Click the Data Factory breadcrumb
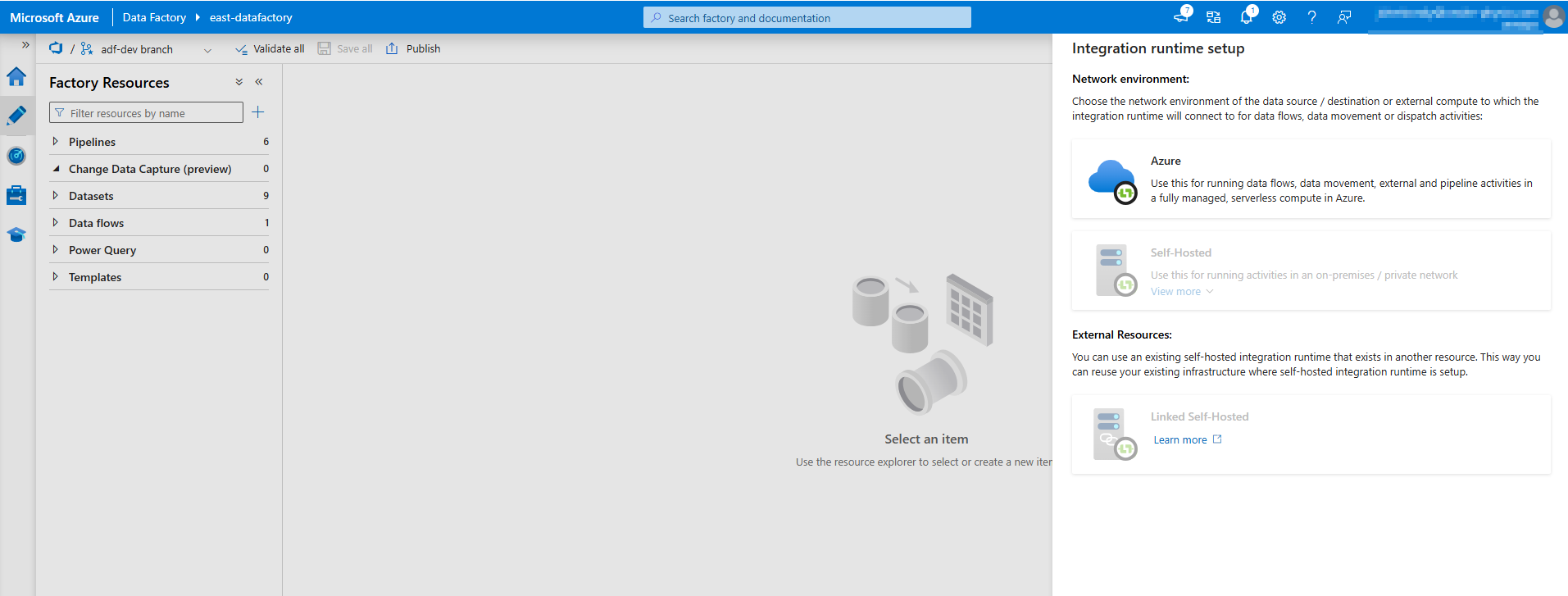The image size is (1568, 596). [154, 17]
